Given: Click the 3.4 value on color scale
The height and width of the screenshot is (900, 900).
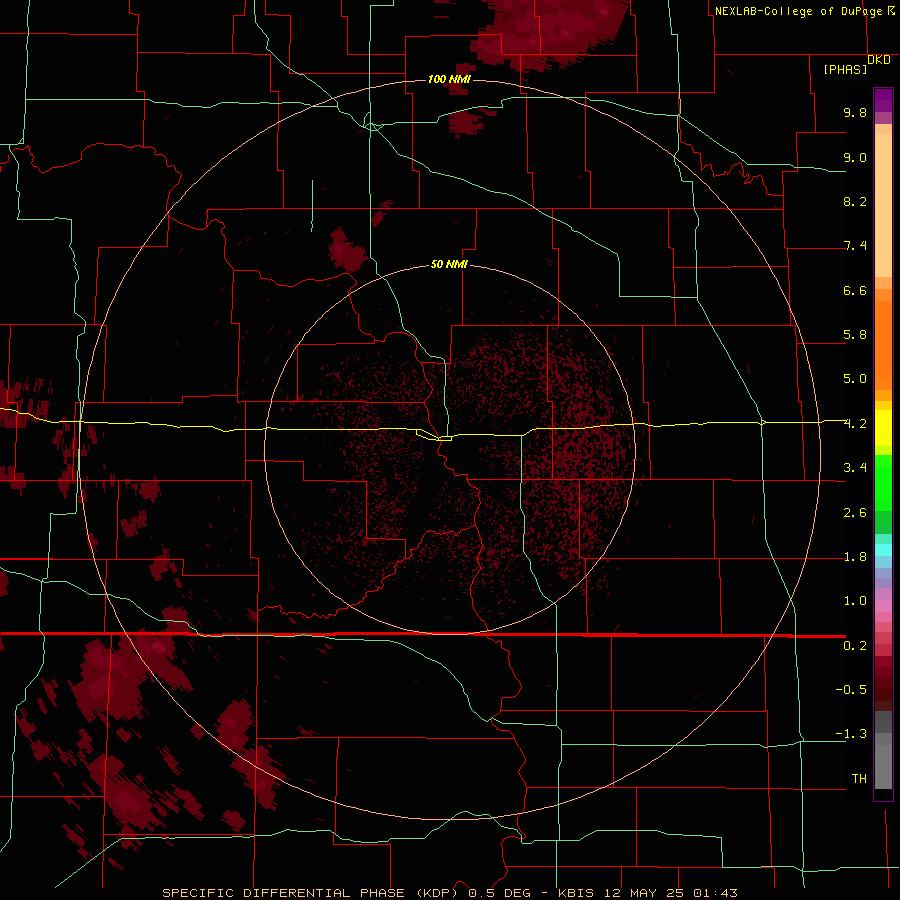Looking at the screenshot, I should pyautogui.click(x=855, y=468).
